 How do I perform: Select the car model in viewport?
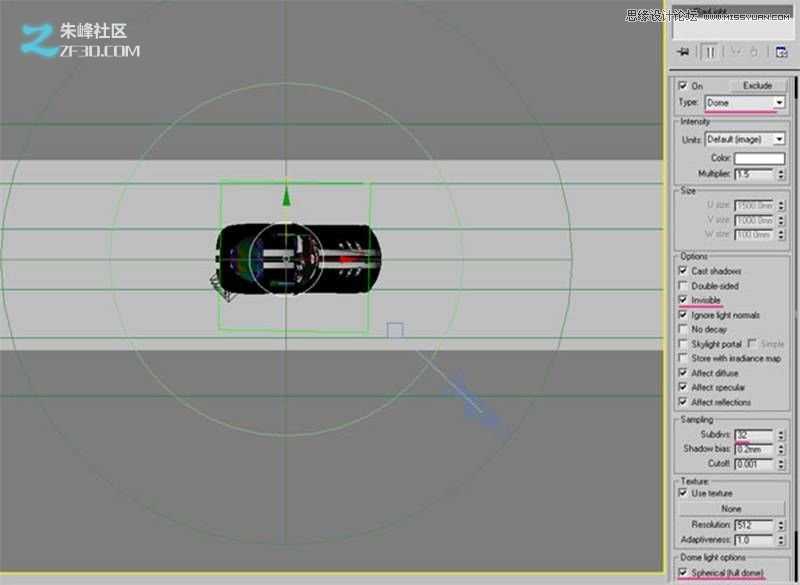pyautogui.click(x=298, y=259)
